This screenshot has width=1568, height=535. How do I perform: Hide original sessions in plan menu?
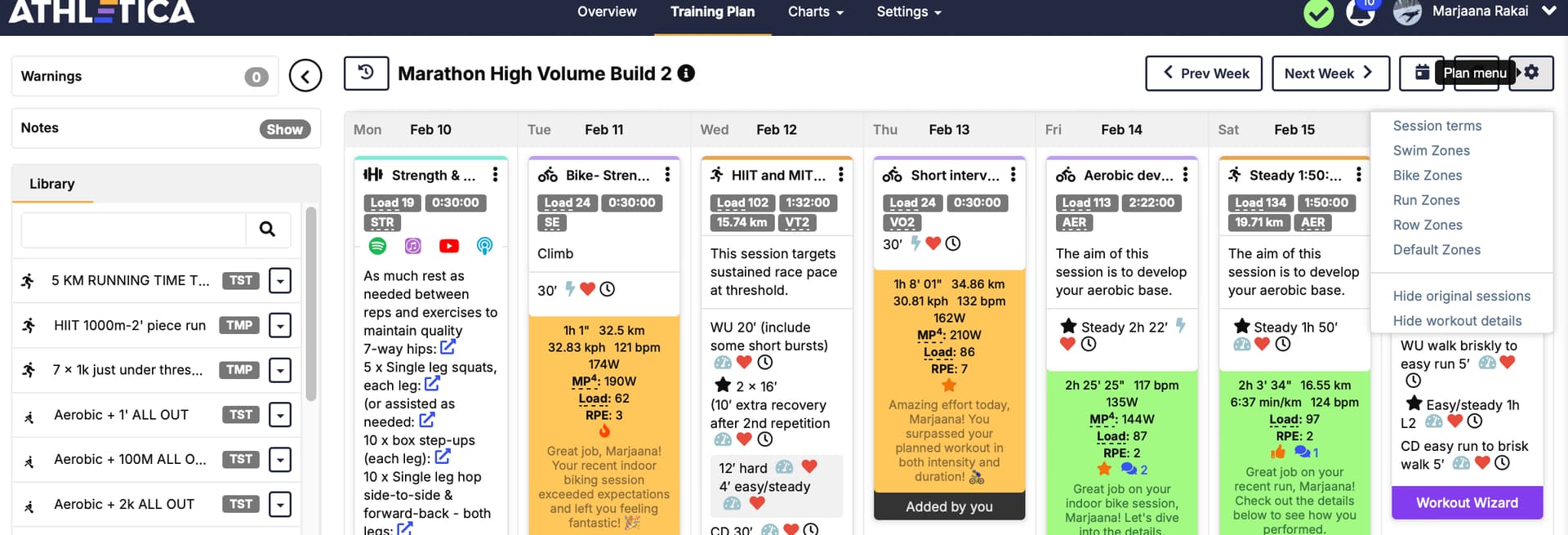pos(1461,296)
